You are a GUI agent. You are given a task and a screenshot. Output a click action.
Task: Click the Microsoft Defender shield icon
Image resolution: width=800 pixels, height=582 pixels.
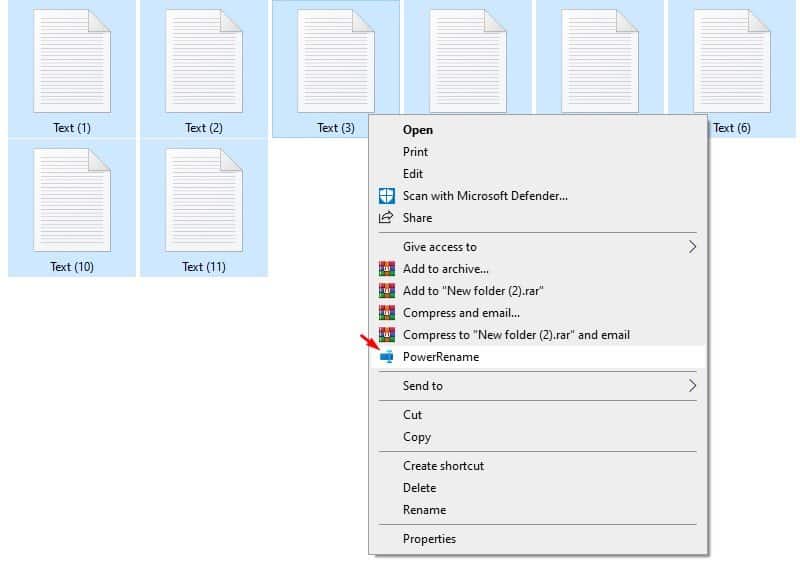pyautogui.click(x=387, y=196)
